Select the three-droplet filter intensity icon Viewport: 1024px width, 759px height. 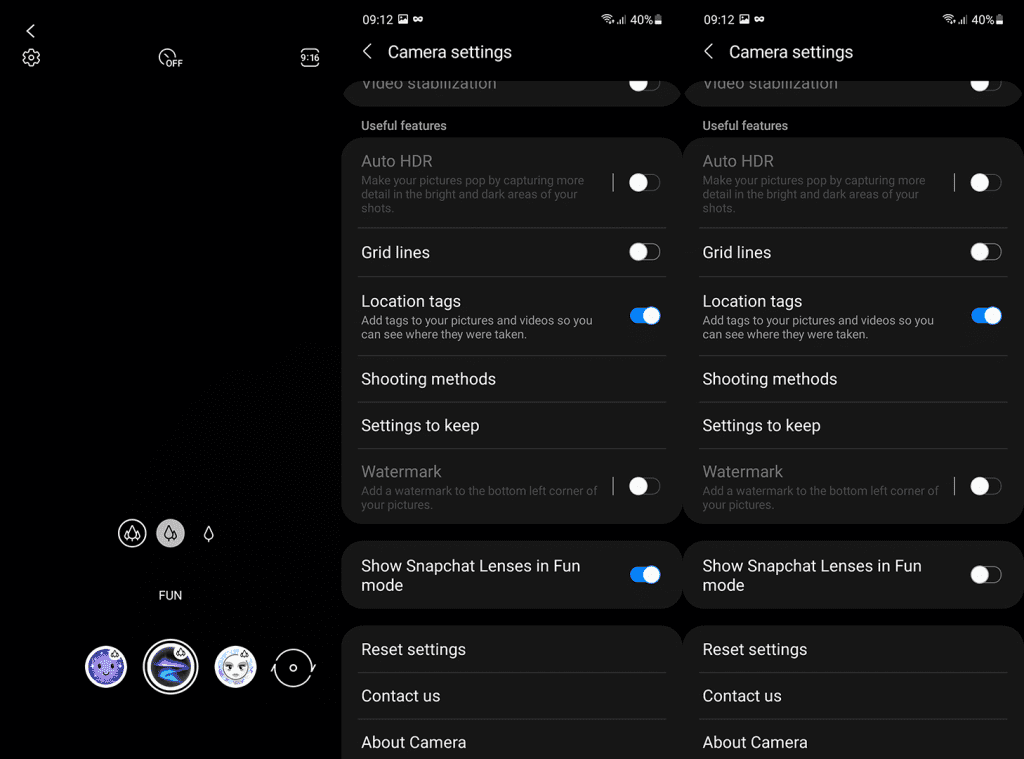132,534
